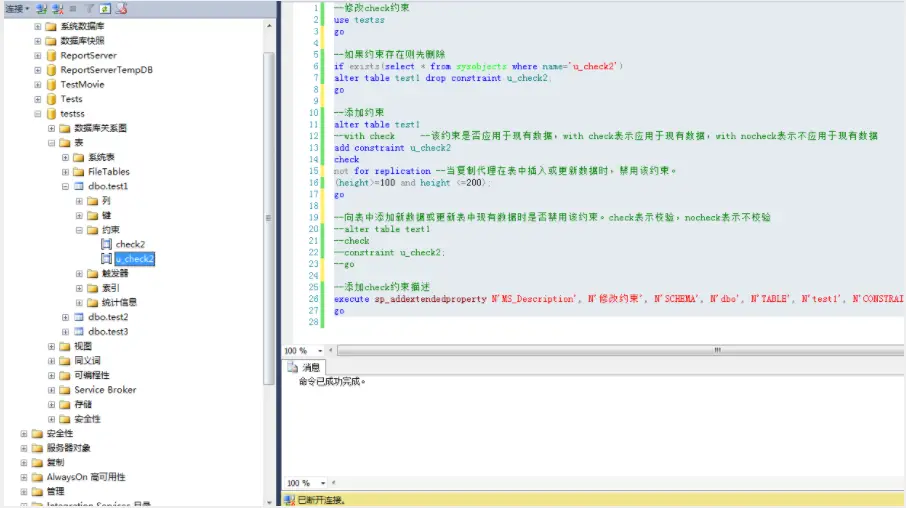
Task: Click the 约束 folder icon
Action: [x=92, y=229]
